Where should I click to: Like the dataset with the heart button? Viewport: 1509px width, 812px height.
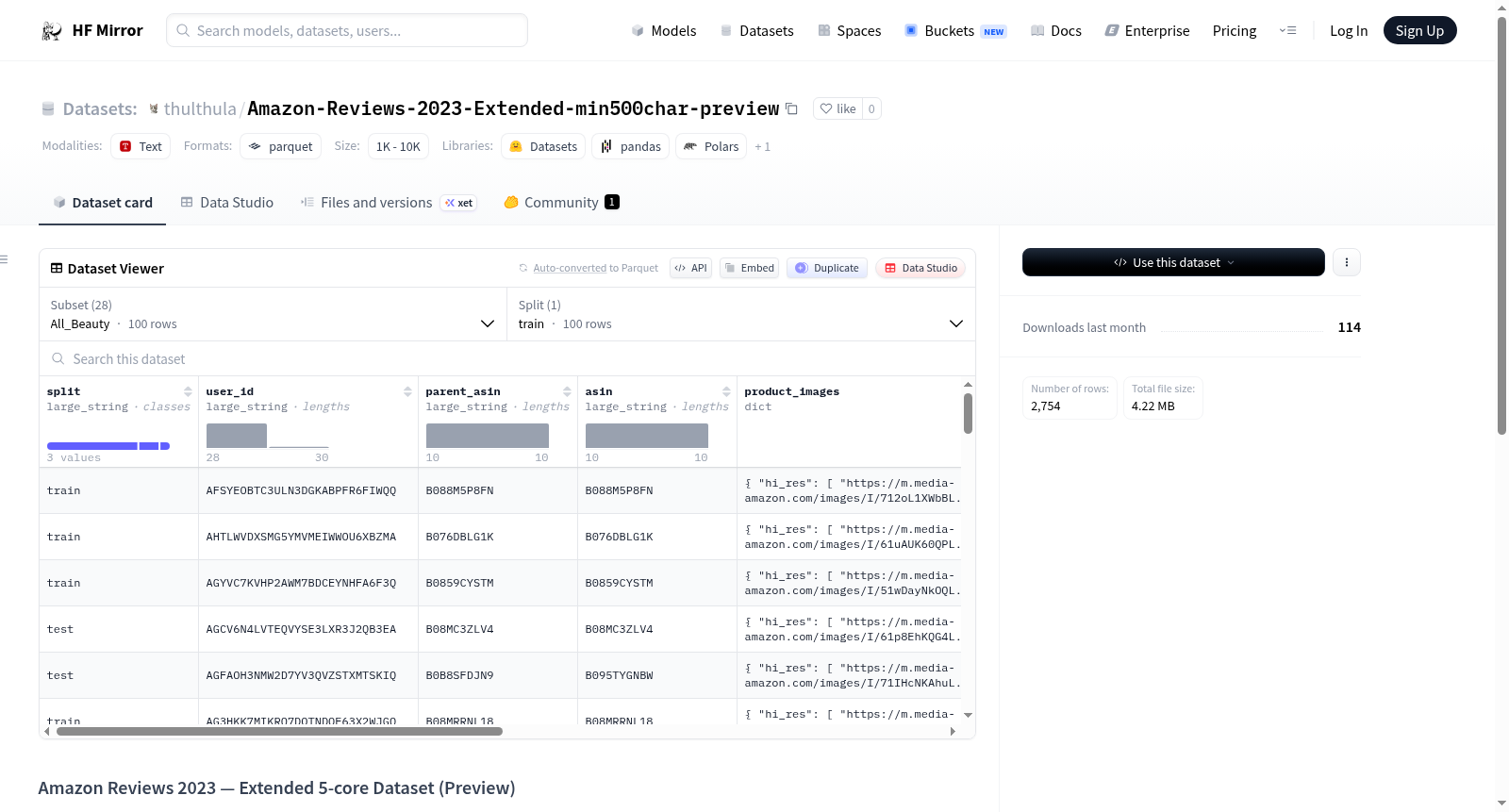pyautogui.click(x=837, y=108)
